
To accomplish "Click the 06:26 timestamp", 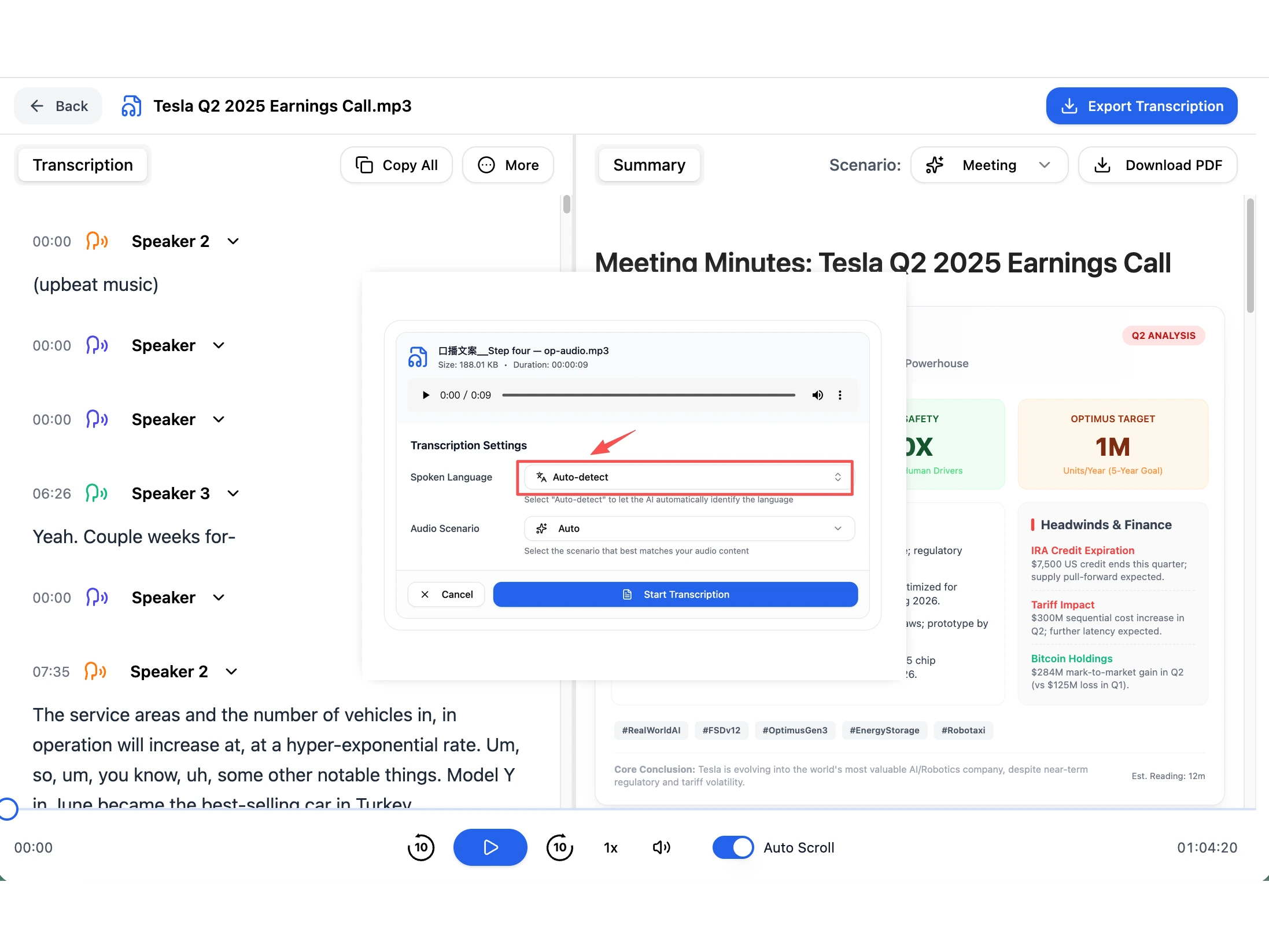I will point(51,493).
